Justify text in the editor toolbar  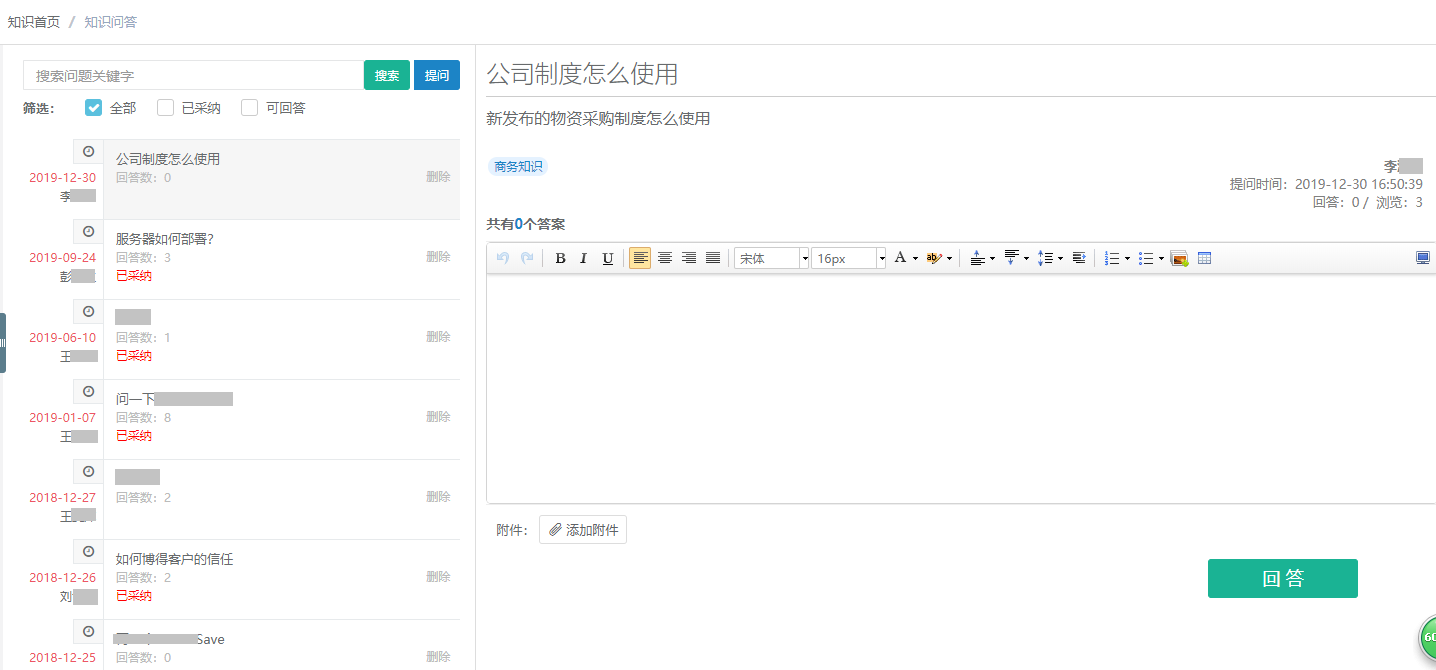point(713,258)
